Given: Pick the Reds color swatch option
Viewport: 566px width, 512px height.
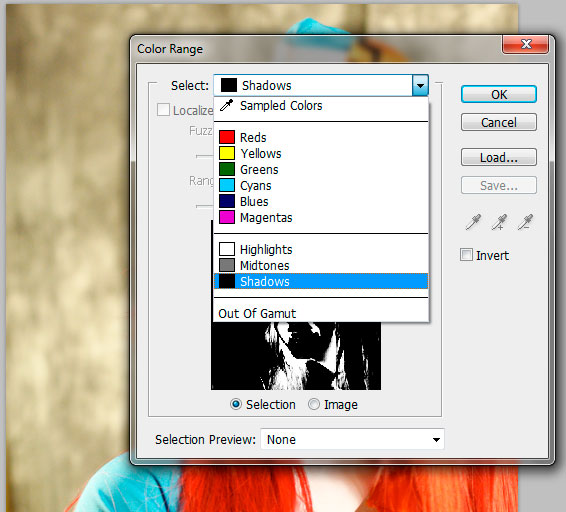Looking at the screenshot, I should [x=321, y=138].
